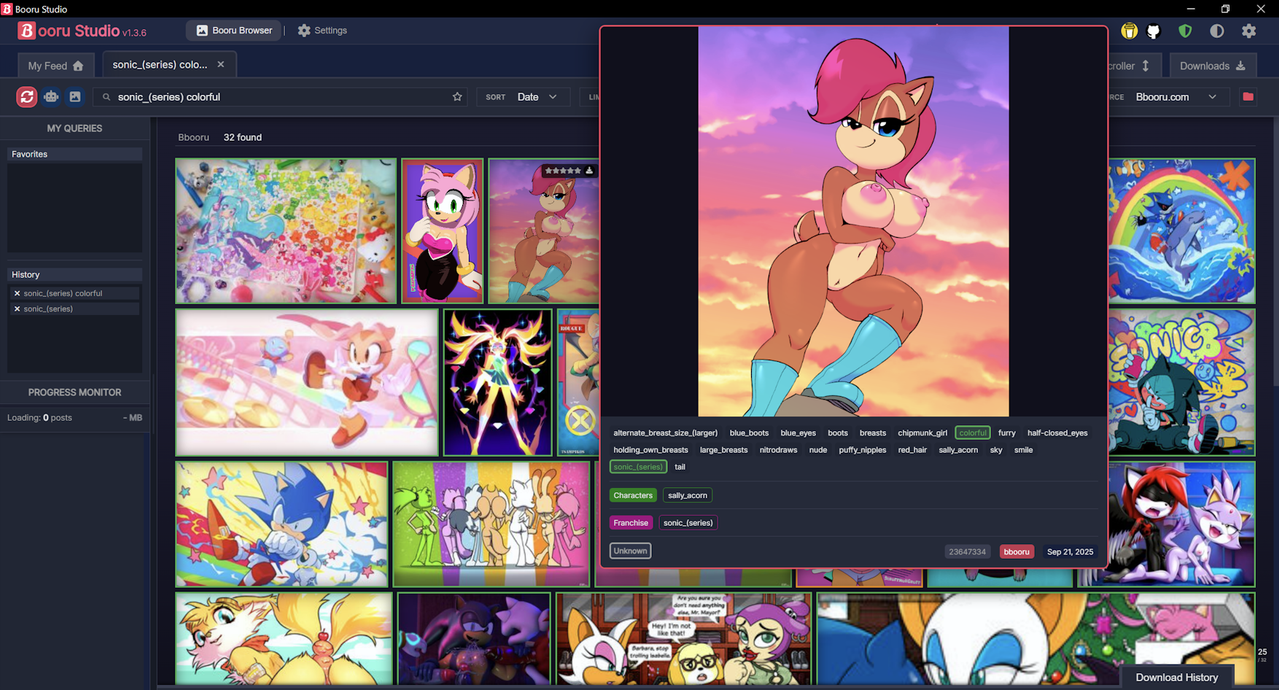Click the post ID 23647334 badge

[x=968, y=552]
